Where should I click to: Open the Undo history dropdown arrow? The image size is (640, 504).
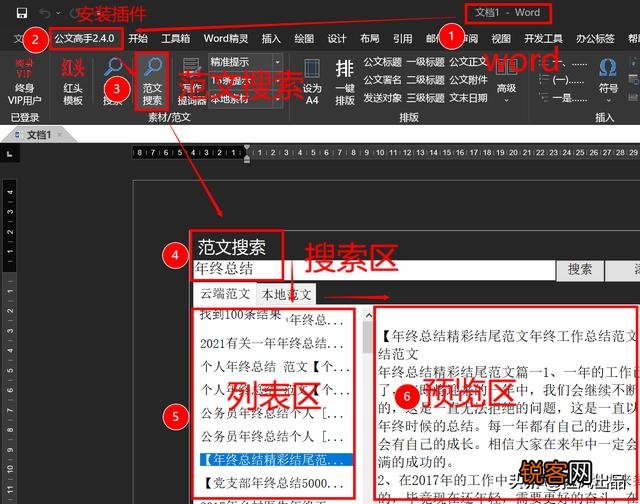(58, 13)
